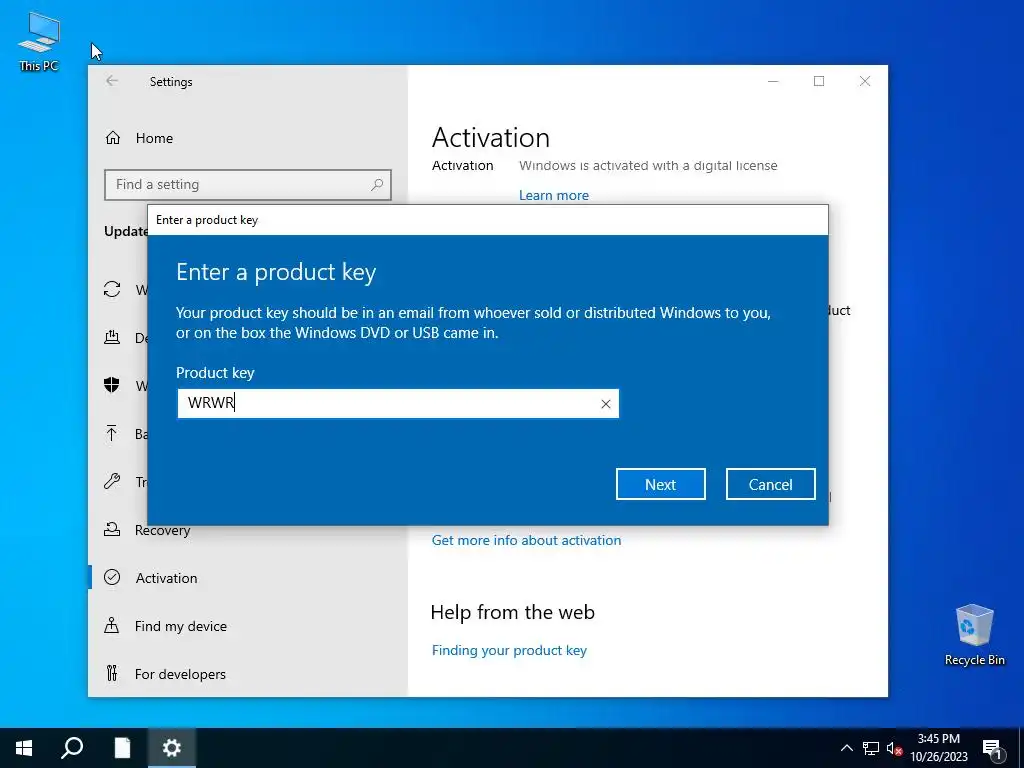Go to Settings Home

154,138
